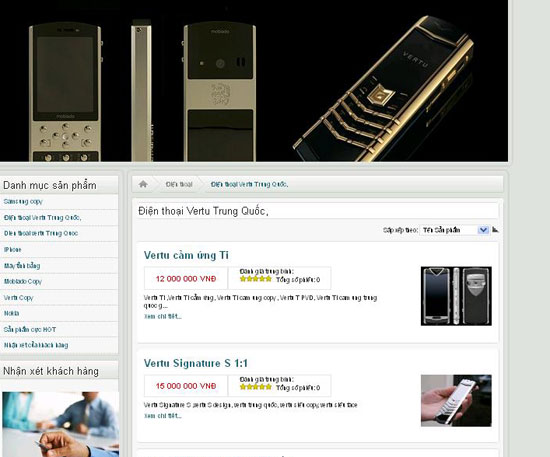Open the sort-by product name dropdown

tap(455, 230)
